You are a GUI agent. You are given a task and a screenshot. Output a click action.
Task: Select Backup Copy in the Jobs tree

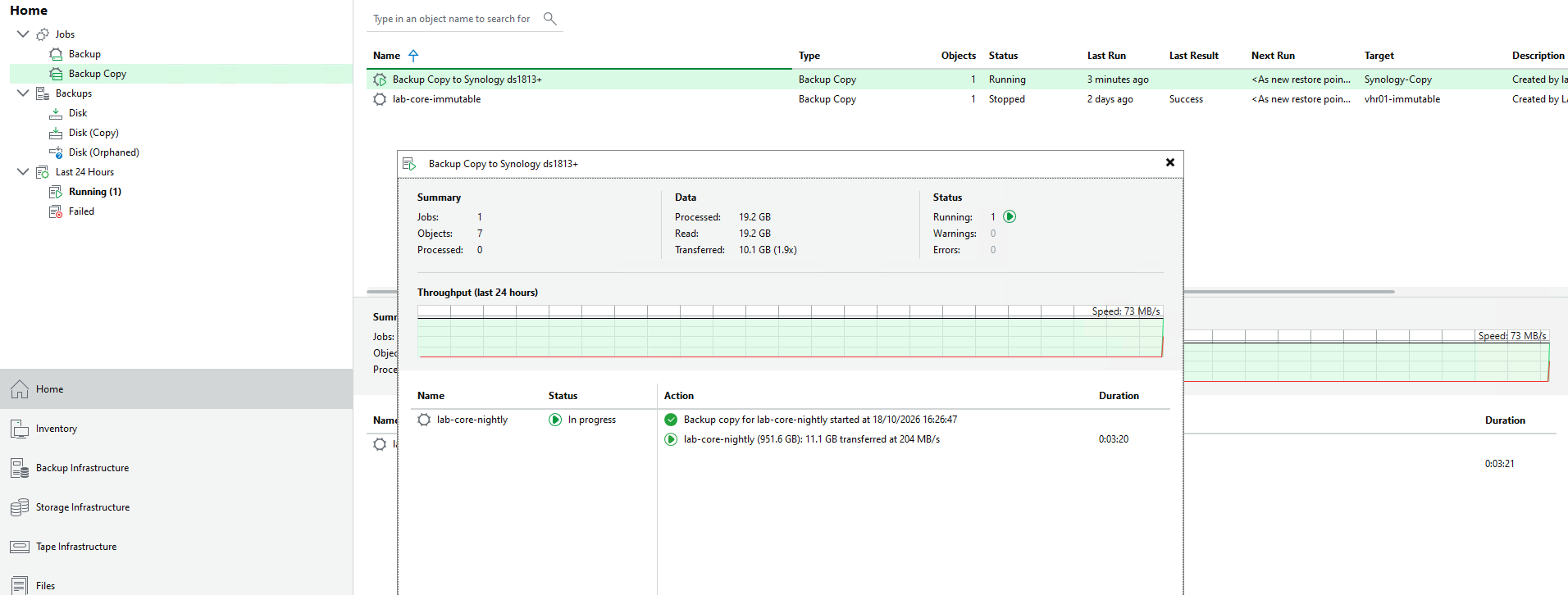point(181,74)
